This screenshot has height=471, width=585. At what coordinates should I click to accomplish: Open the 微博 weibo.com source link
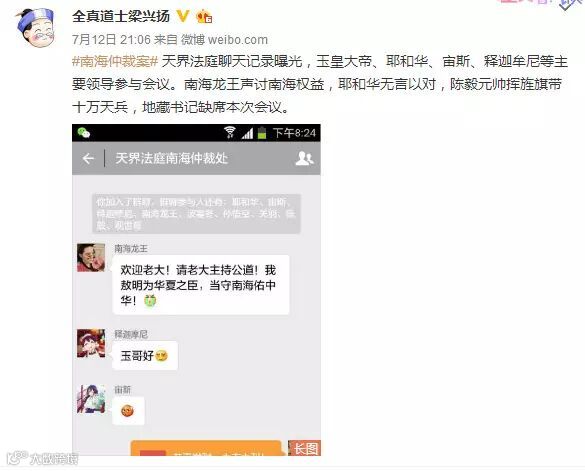(x=224, y=39)
